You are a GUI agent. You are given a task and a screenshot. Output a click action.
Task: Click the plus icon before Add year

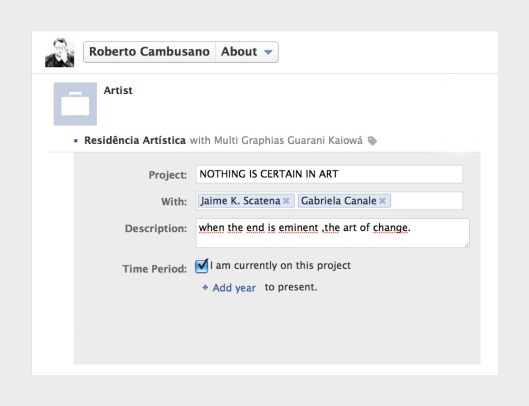[x=205, y=288]
